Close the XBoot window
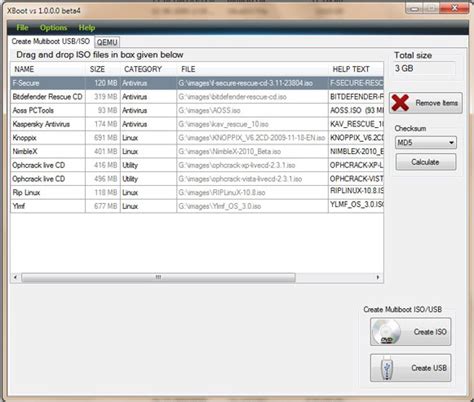Screen dimensions: 474x402 click(455, 8)
